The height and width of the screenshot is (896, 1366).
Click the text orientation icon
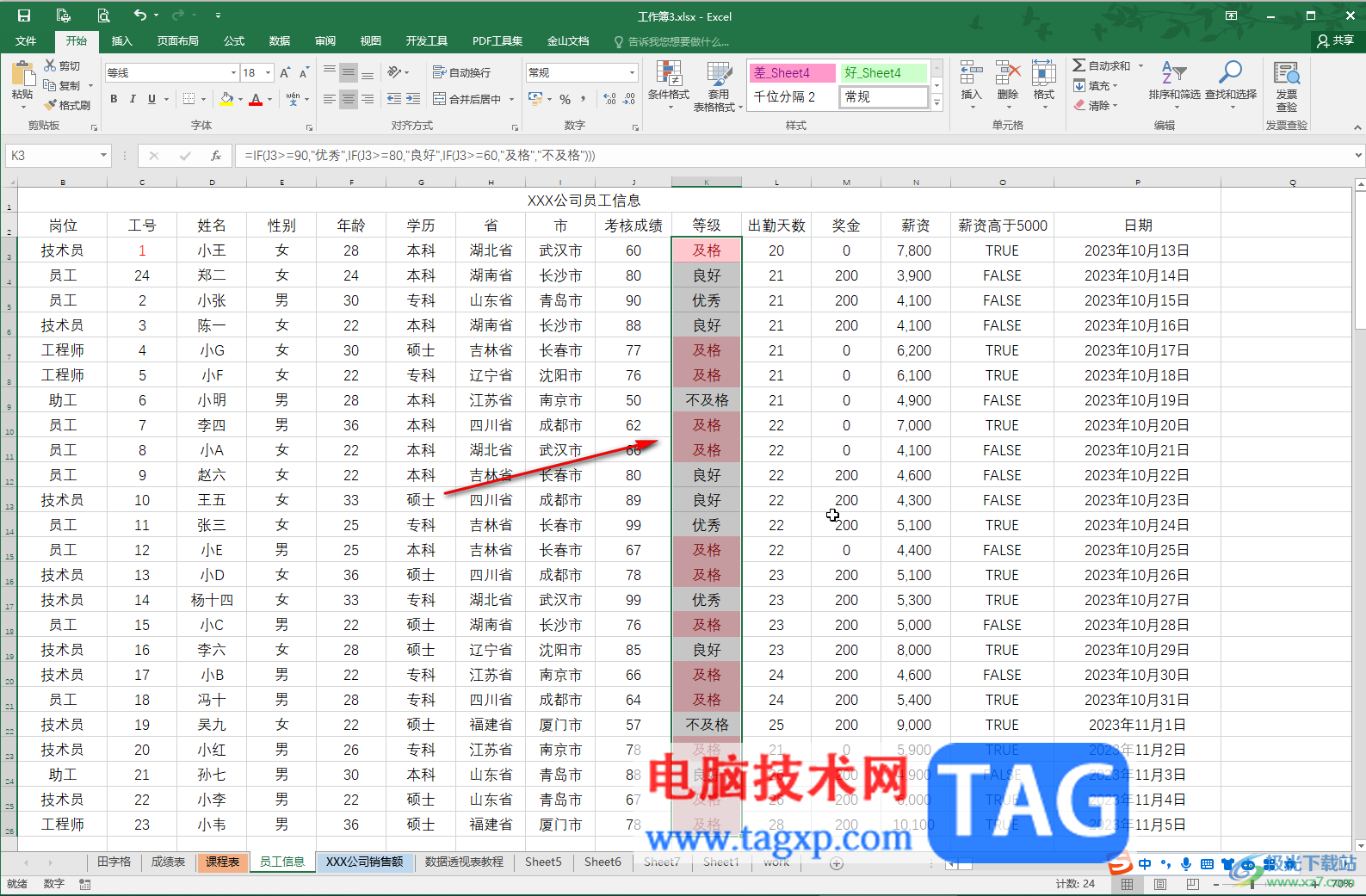(x=394, y=72)
